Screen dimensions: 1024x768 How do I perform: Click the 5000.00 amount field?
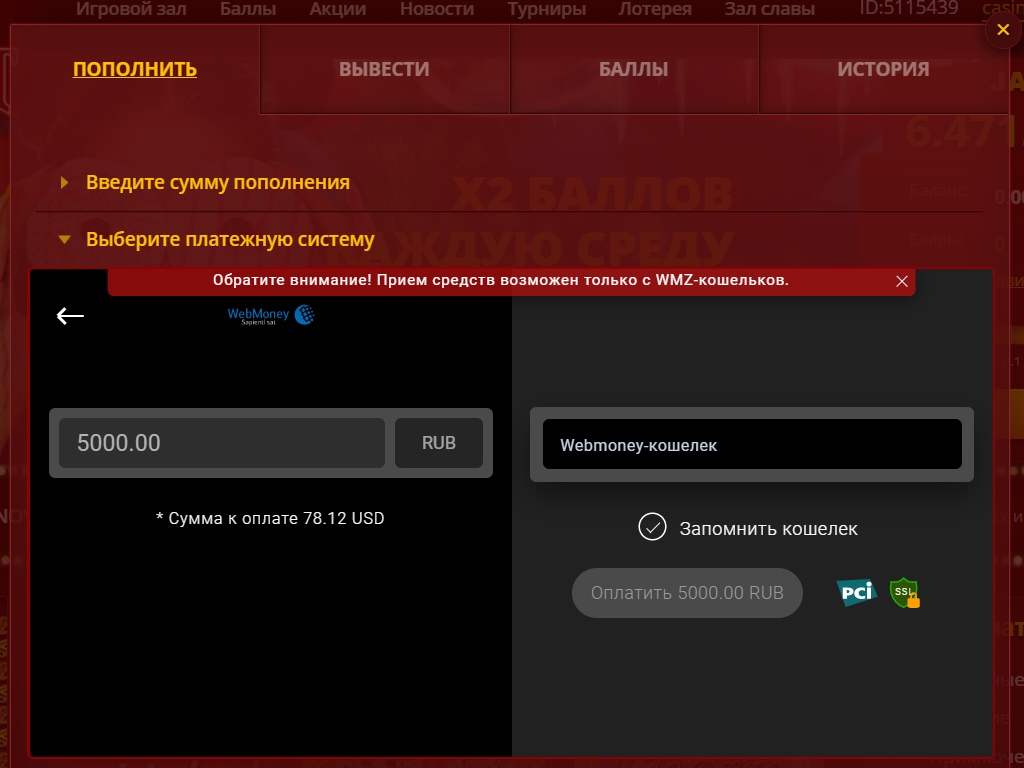point(221,443)
